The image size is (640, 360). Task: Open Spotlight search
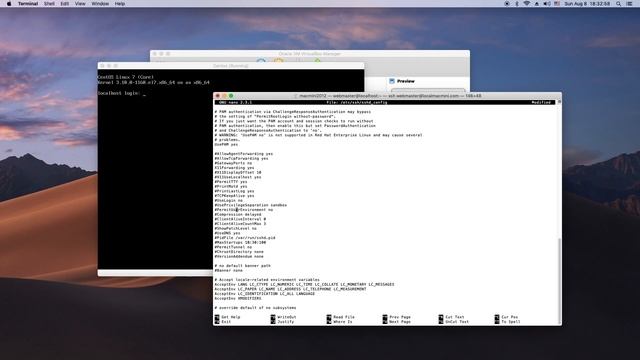coord(619,4)
